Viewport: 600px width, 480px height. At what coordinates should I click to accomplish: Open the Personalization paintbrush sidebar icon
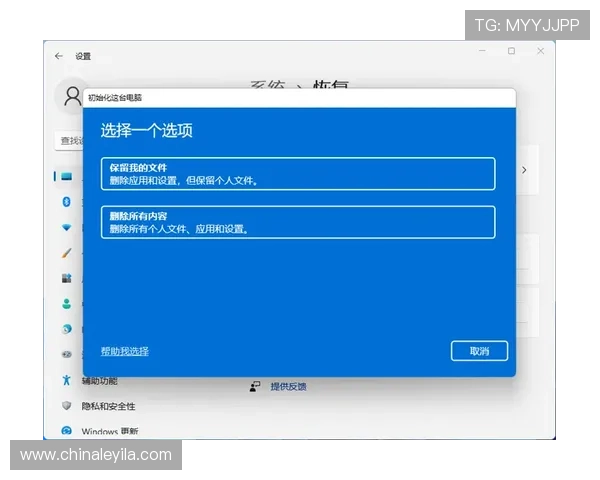[x=67, y=253]
